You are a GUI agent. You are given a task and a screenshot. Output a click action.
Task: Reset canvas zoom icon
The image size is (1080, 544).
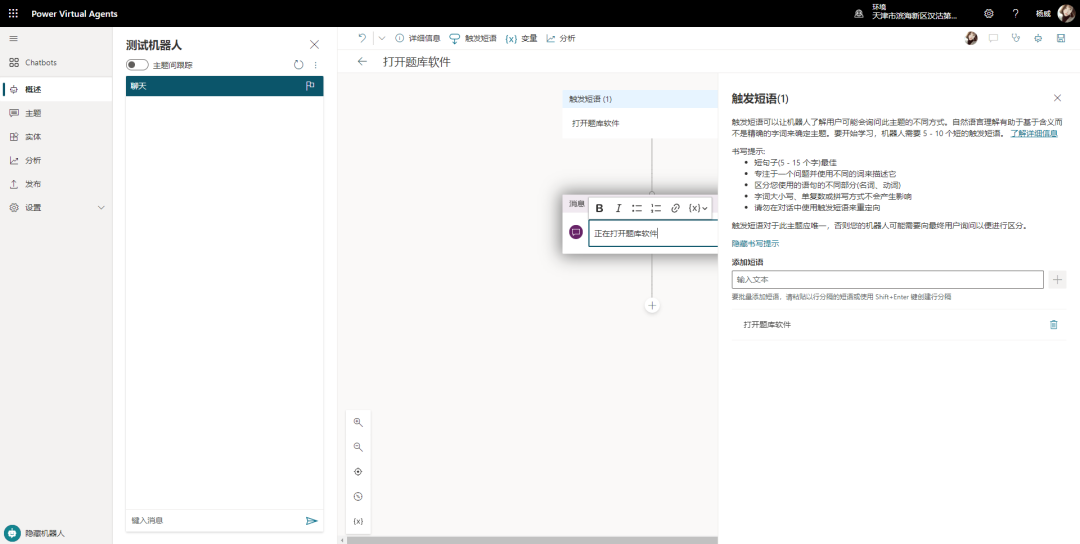358,496
